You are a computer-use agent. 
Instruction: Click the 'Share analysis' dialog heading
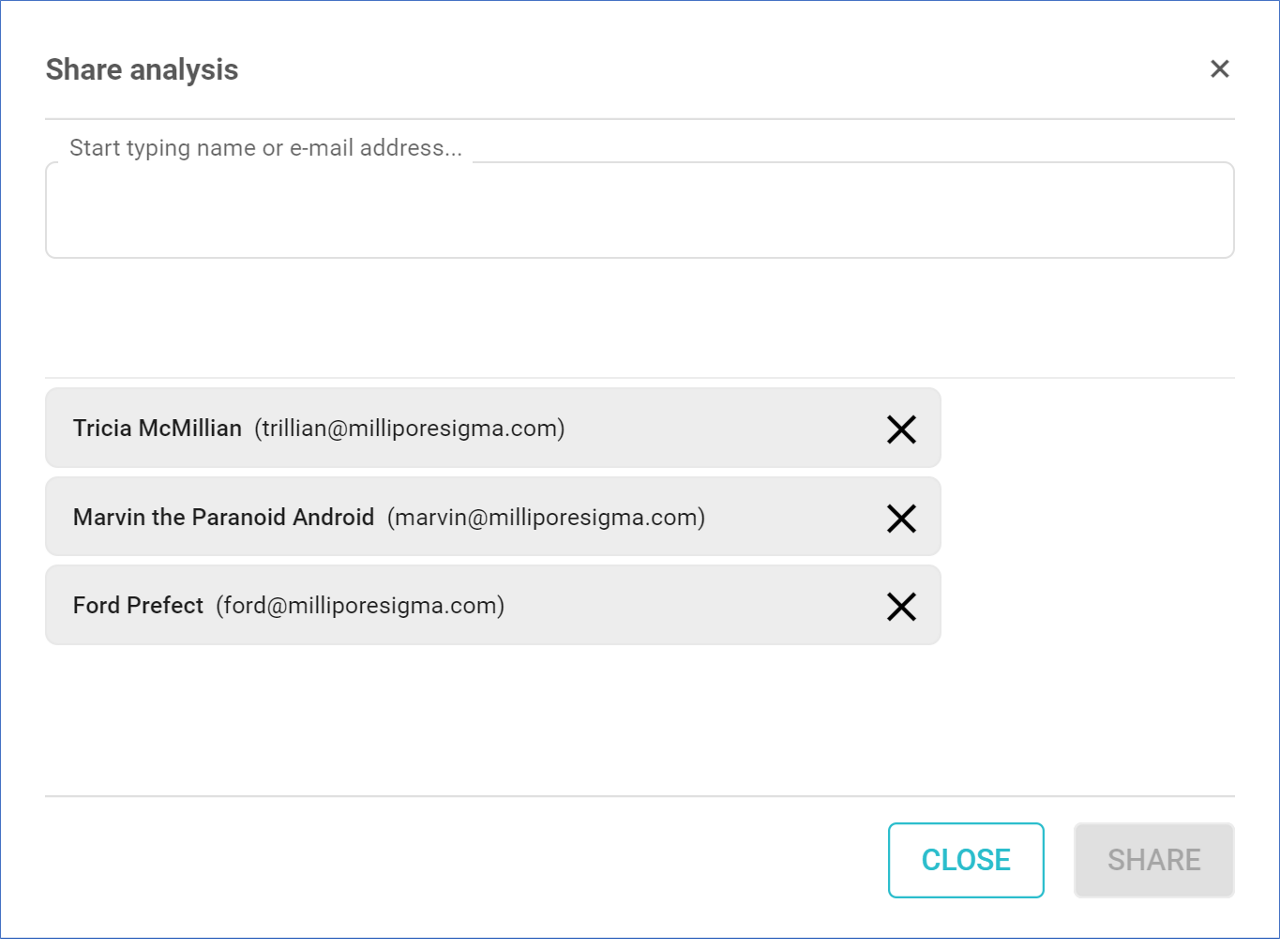coord(142,70)
